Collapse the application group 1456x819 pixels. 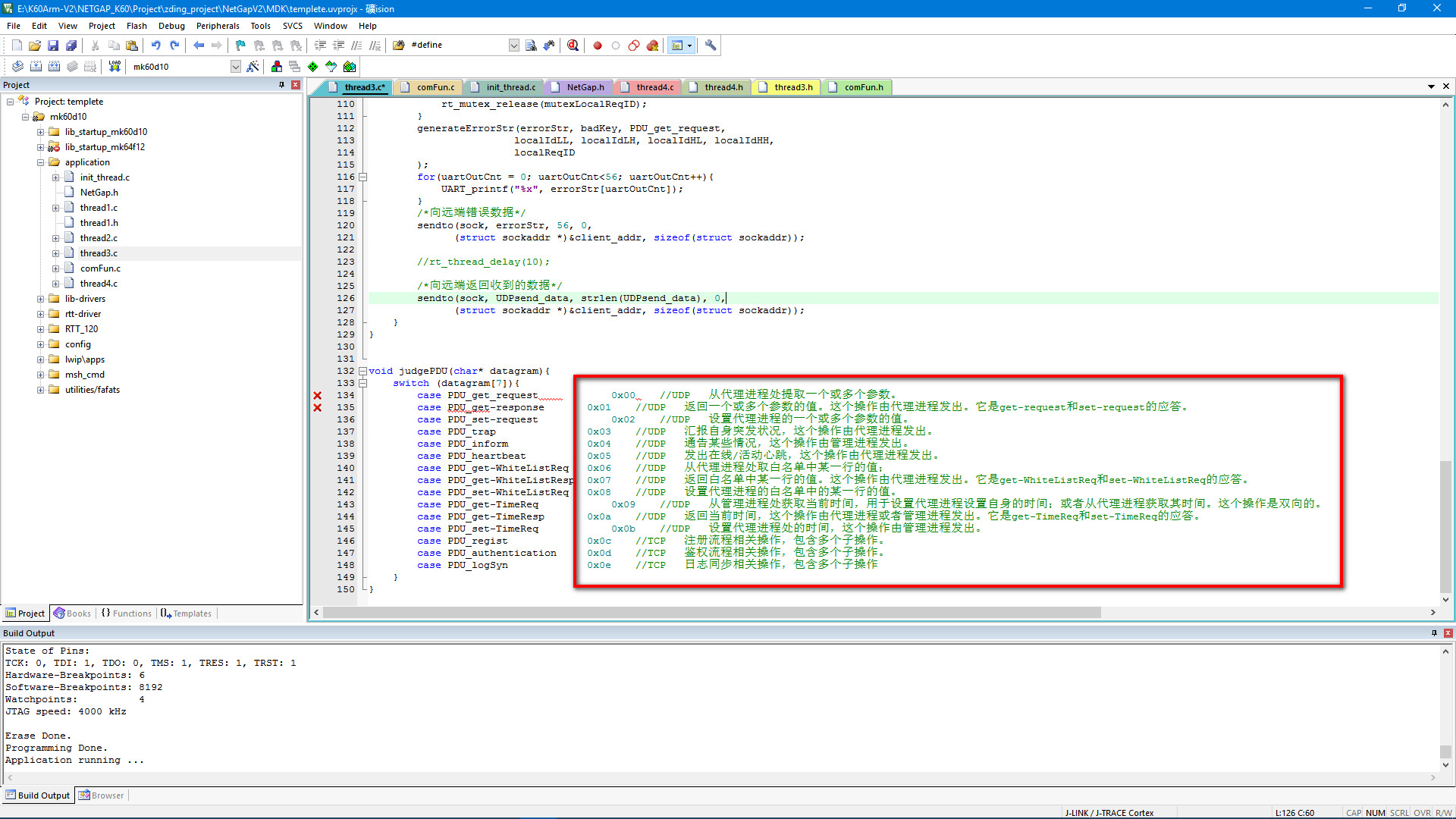(x=41, y=162)
